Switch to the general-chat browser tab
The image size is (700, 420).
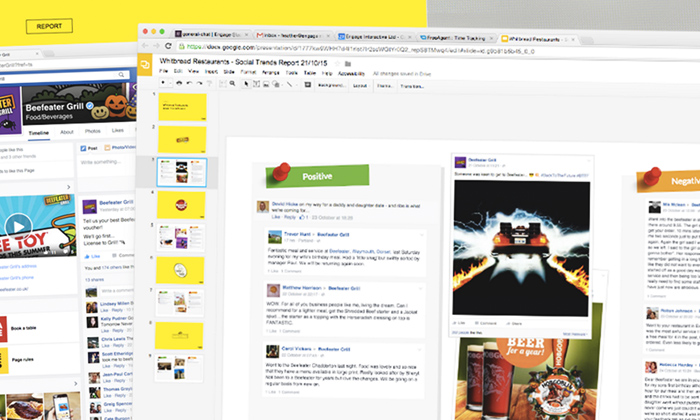(x=211, y=34)
